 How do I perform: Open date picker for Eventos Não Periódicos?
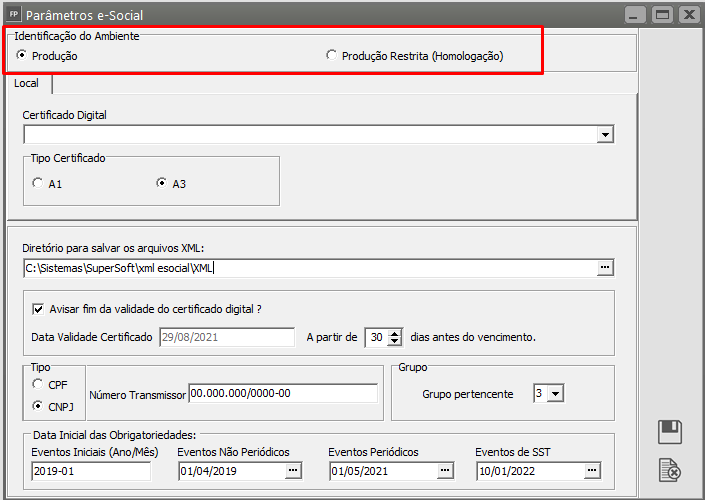pos(293,471)
